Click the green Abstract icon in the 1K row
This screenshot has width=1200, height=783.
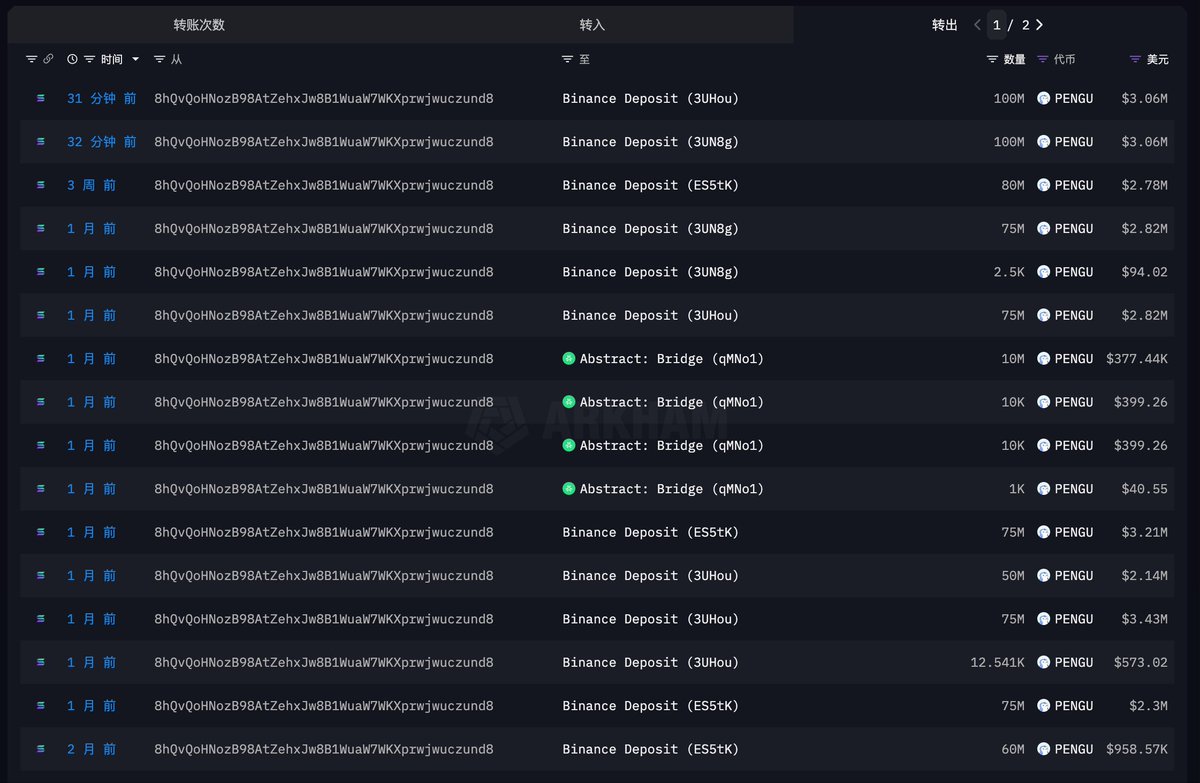569,489
